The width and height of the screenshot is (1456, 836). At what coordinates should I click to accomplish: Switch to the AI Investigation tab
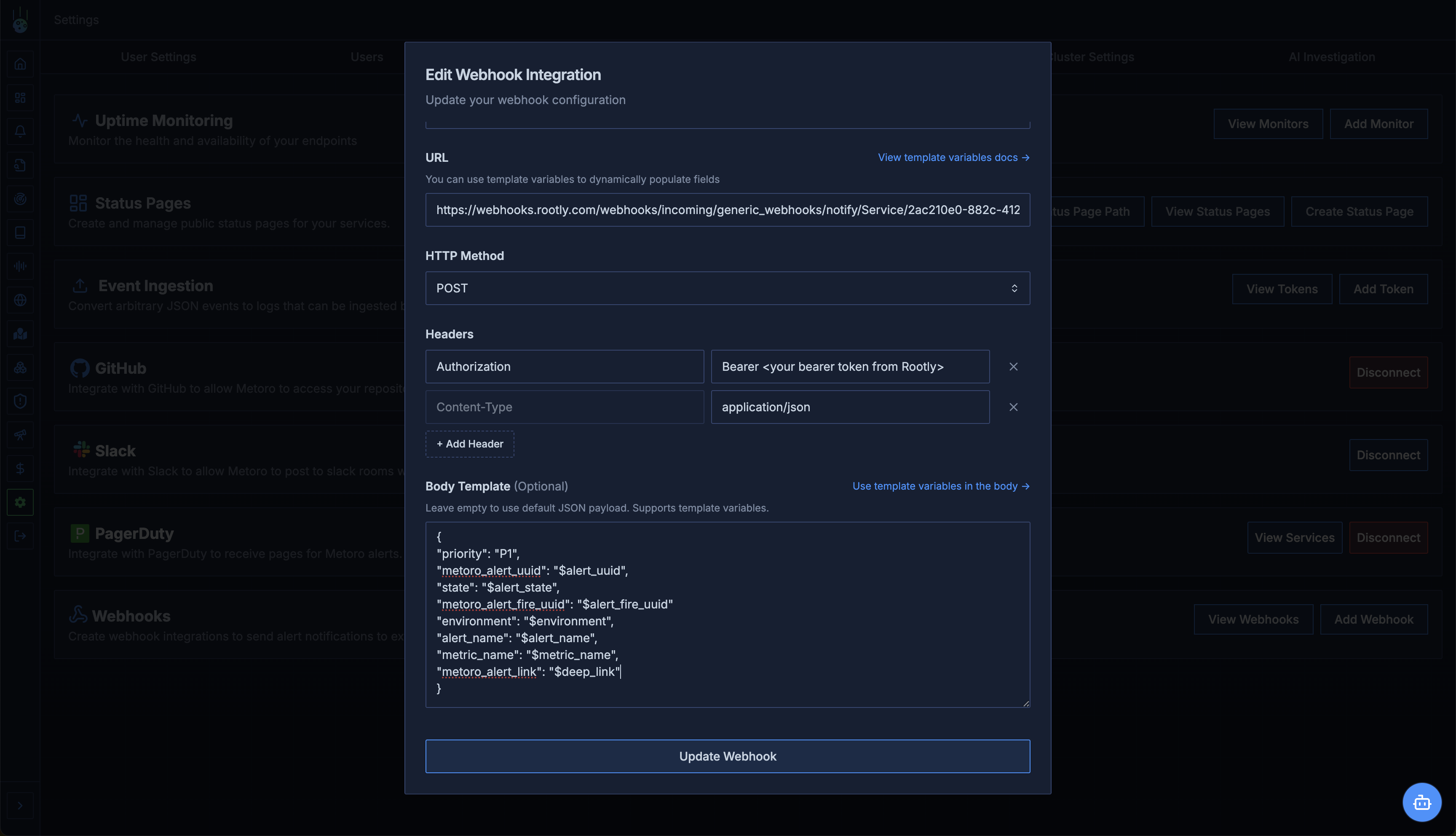click(x=1331, y=57)
